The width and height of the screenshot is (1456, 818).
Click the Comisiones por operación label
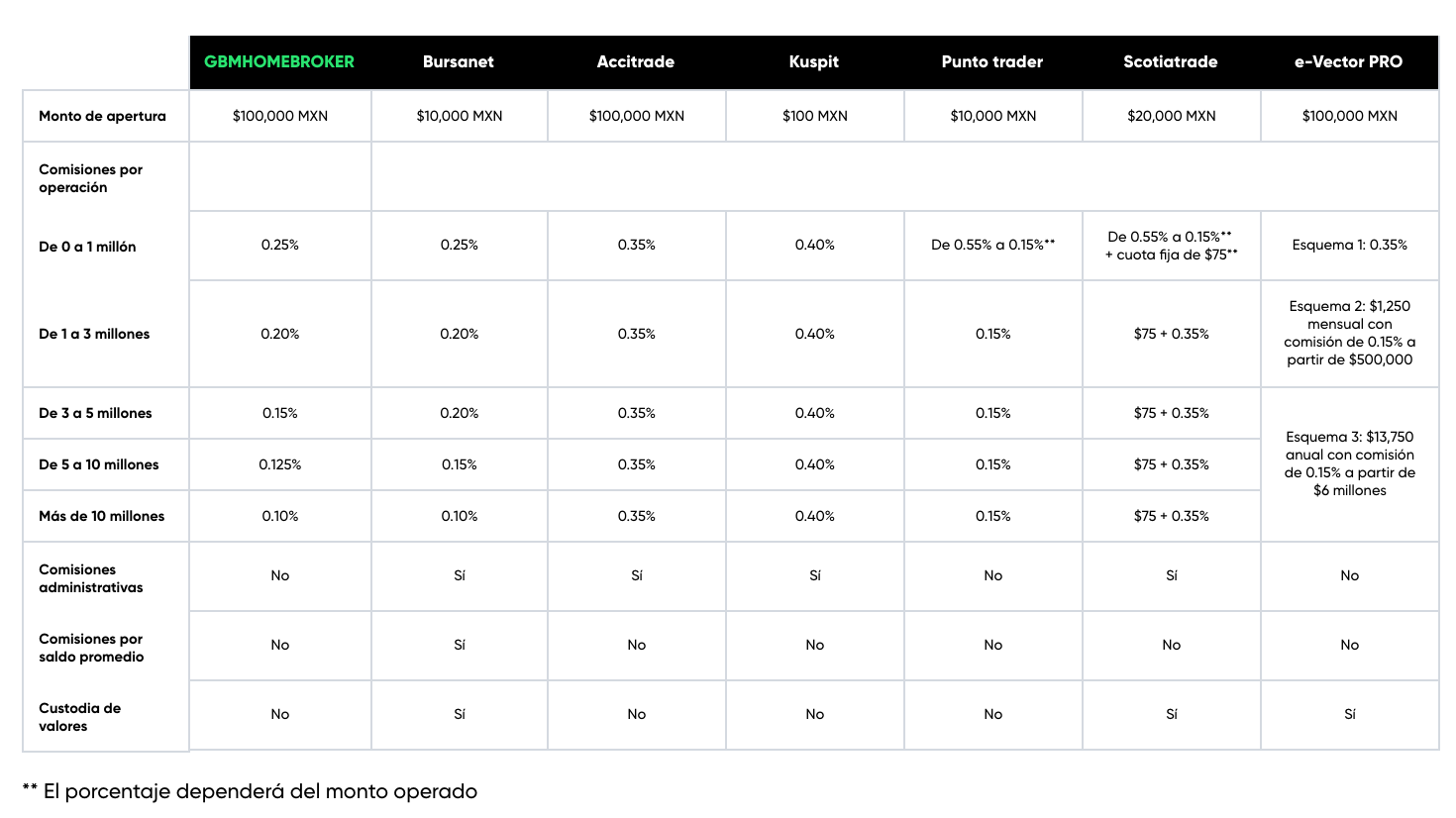point(91,178)
